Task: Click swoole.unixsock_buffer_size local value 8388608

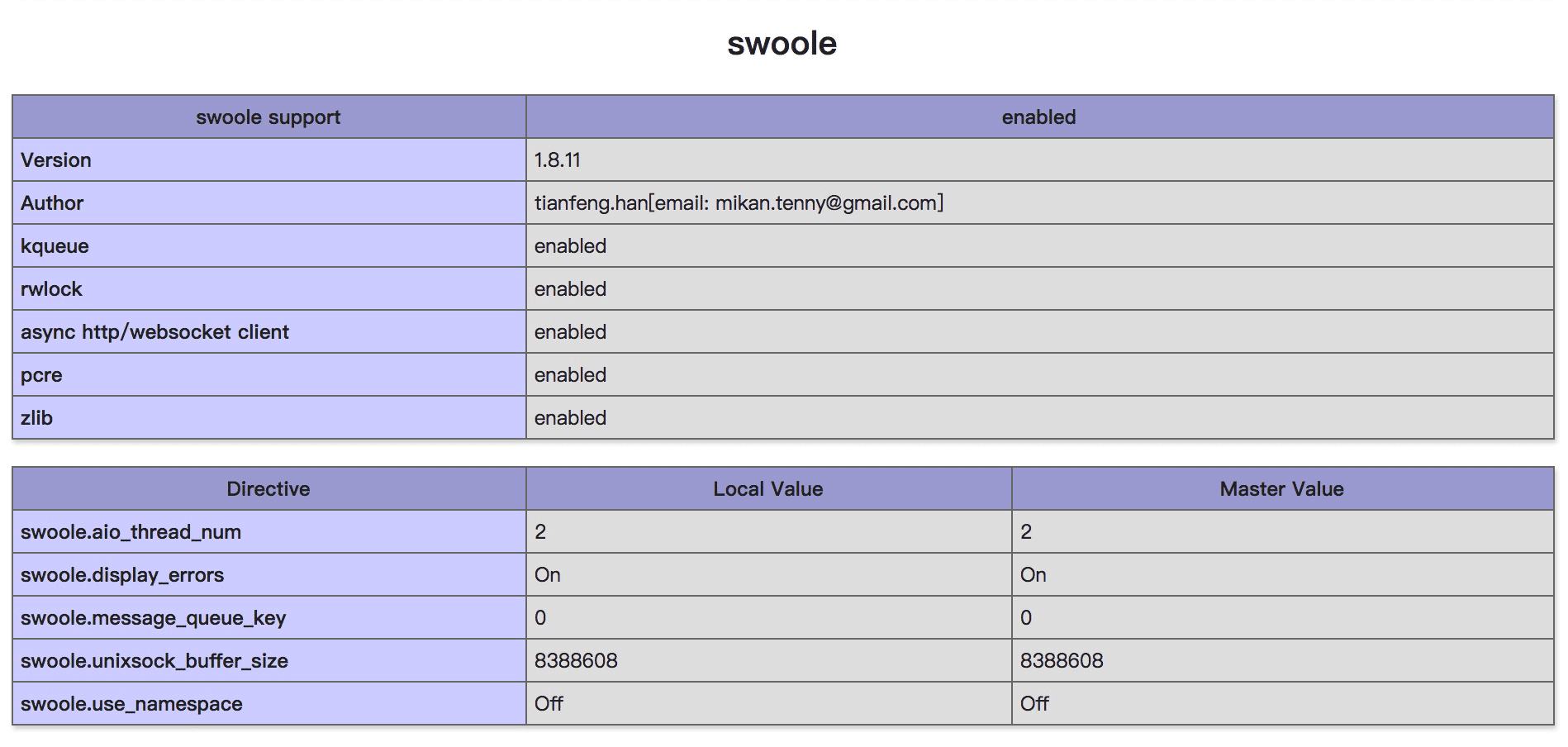Action: tap(576, 661)
